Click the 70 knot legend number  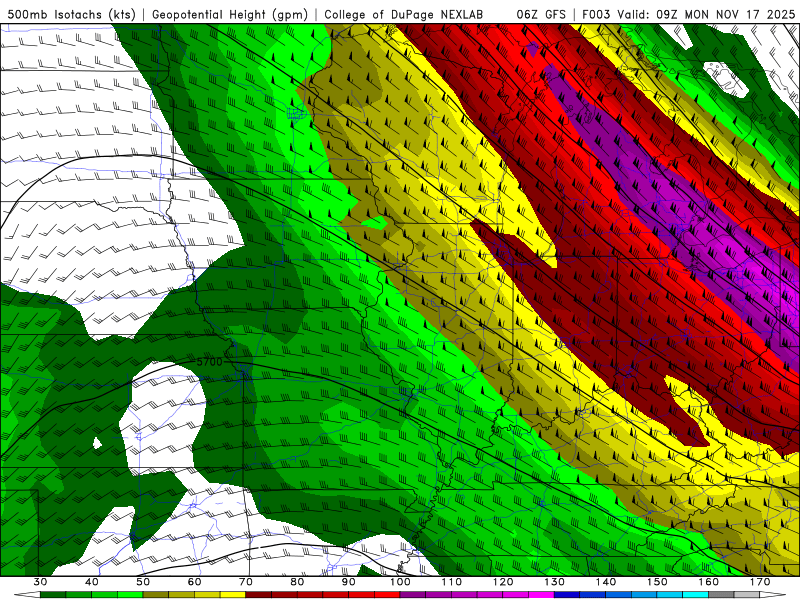tap(245, 582)
